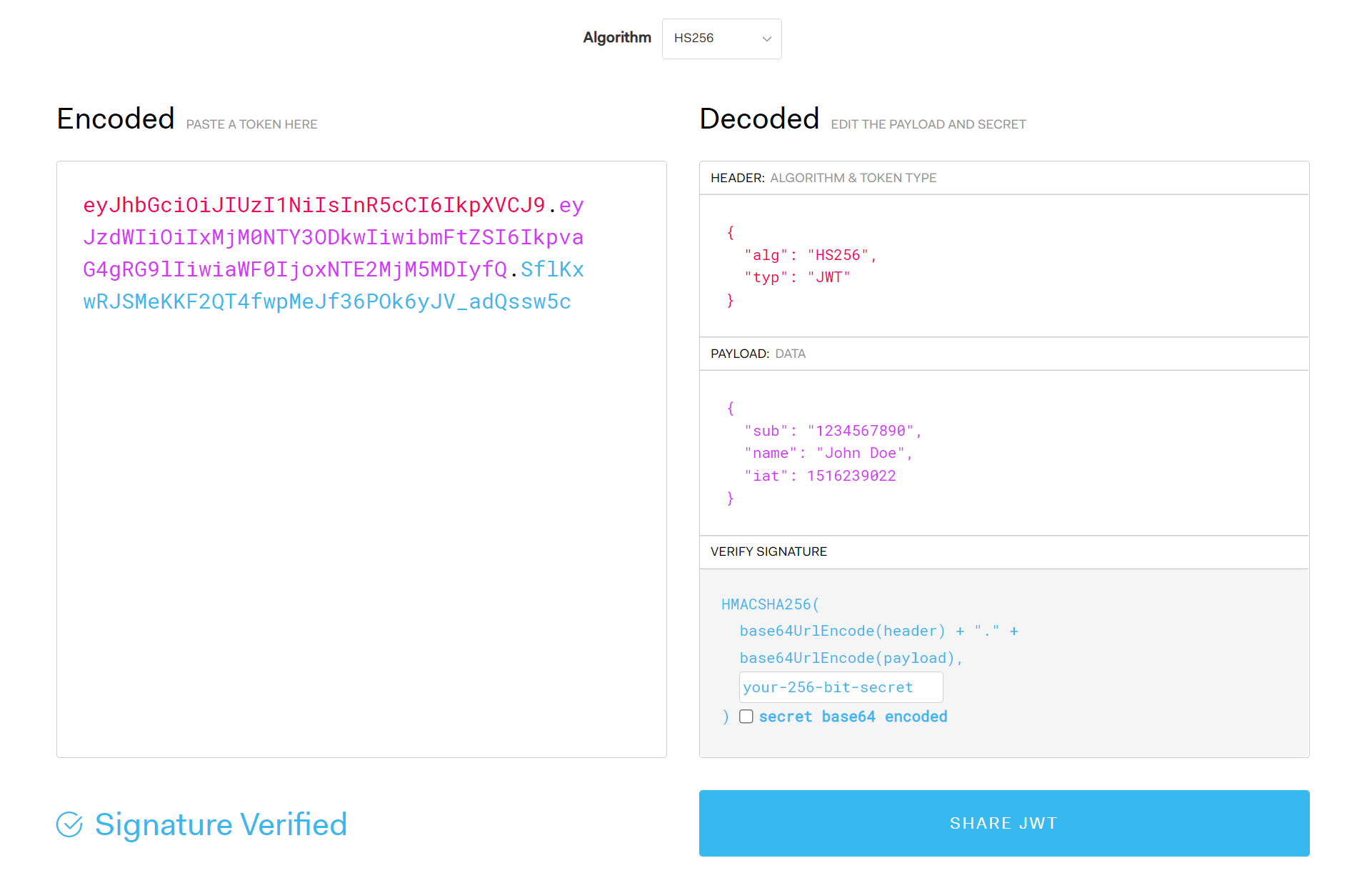Click the "alg": "HS256" line in header
The image size is (1372, 878).
point(809,255)
